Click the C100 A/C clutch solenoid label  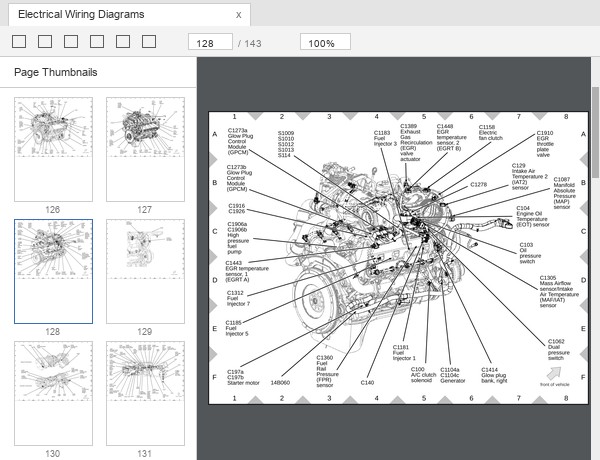click(423, 375)
